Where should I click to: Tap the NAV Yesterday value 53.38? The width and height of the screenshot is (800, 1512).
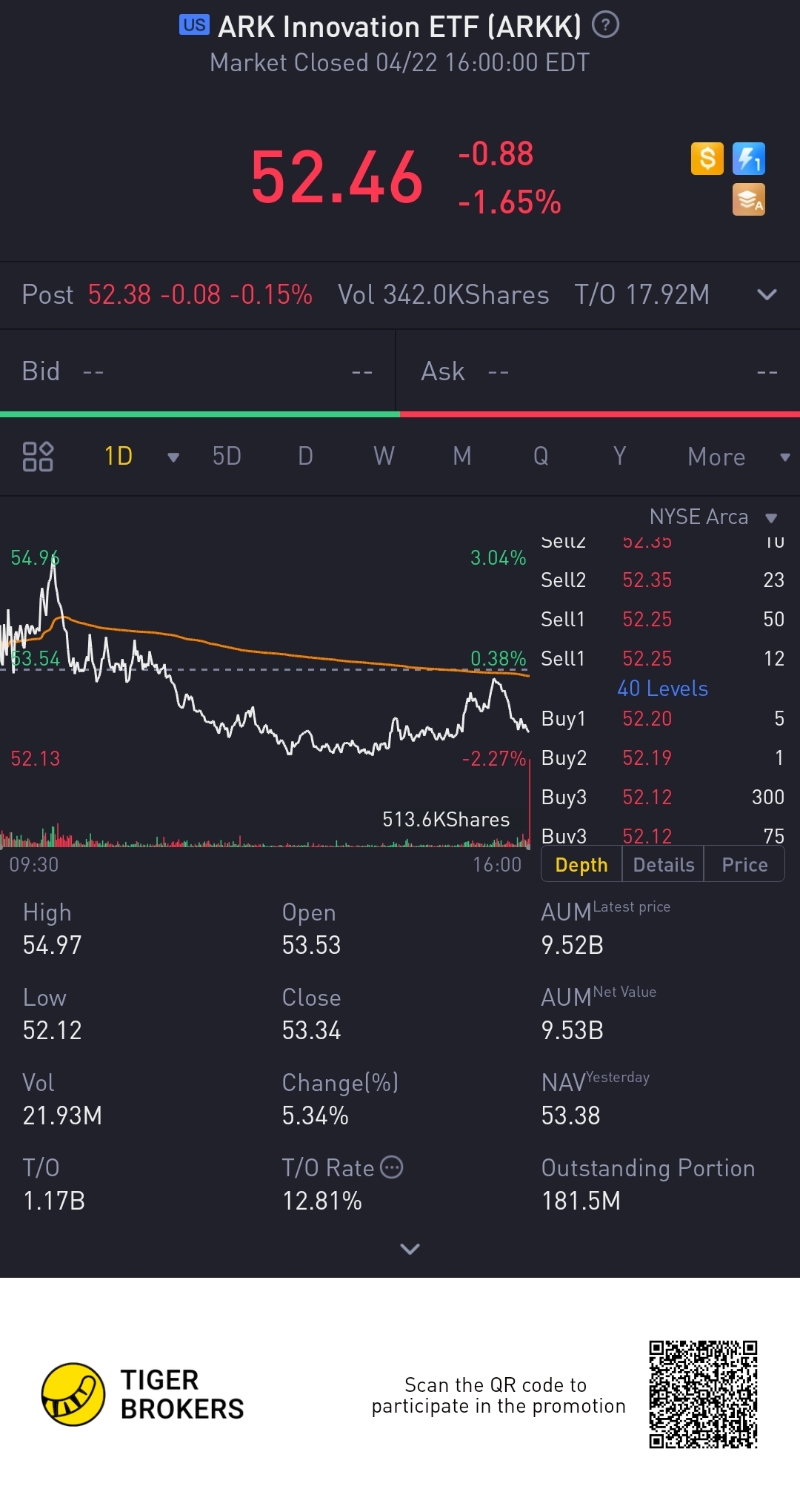570,1115
